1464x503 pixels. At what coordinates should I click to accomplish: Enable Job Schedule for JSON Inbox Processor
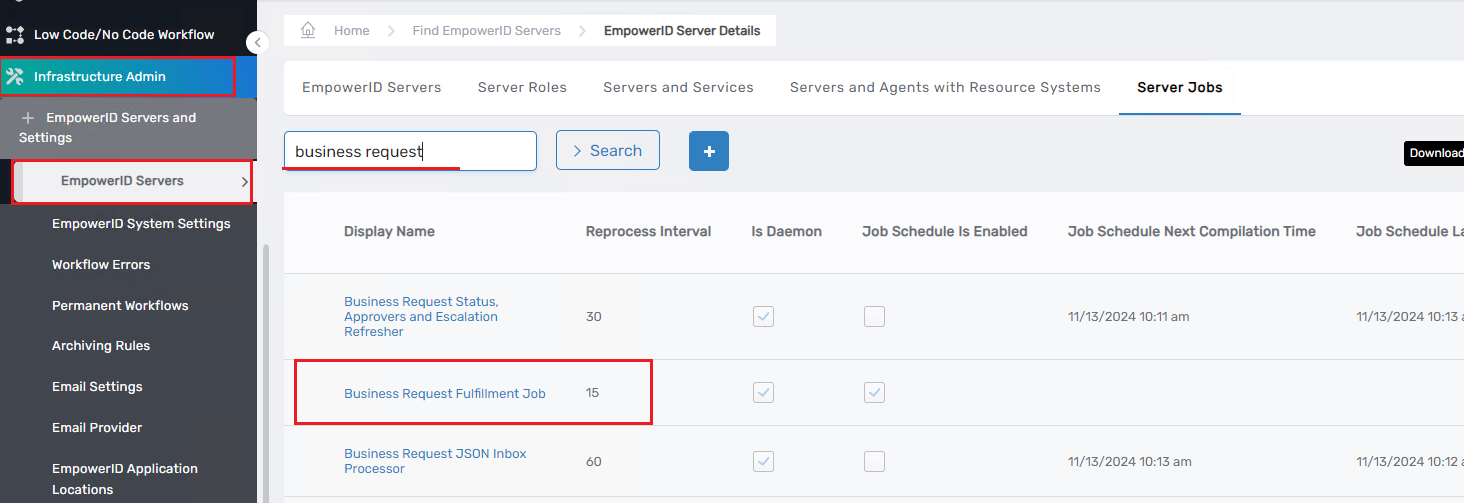[874, 461]
